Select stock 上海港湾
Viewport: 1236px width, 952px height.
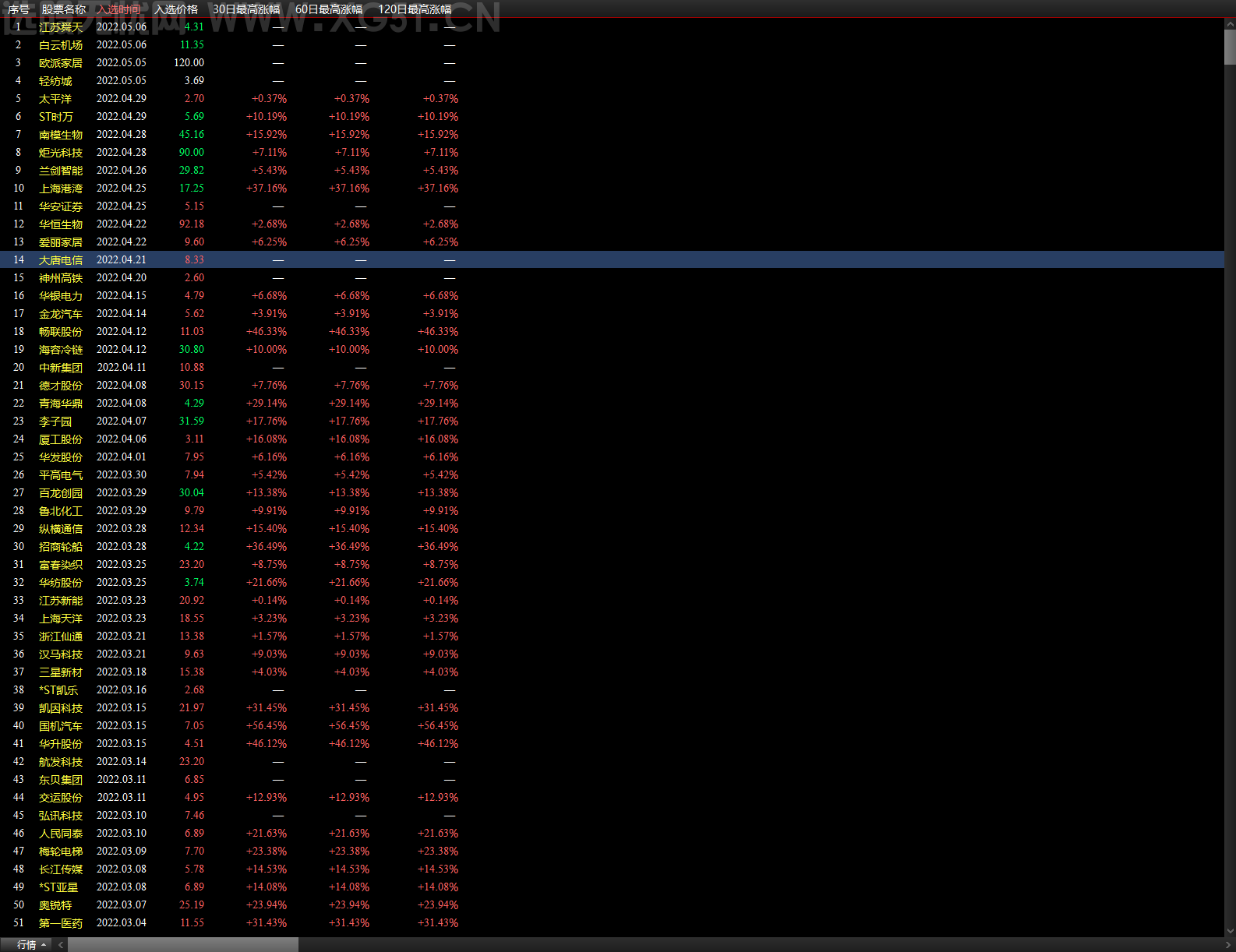61,189
